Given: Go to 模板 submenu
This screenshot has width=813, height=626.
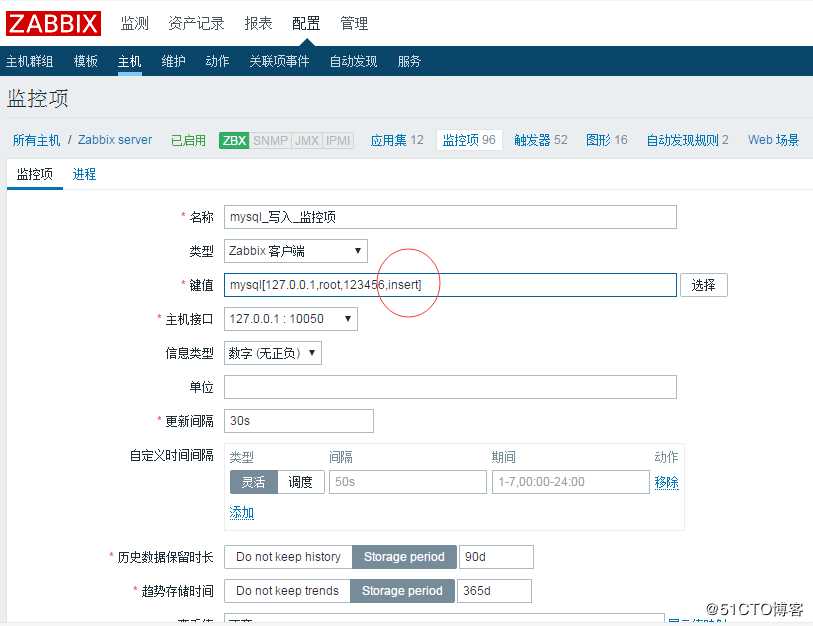Looking at the screenshot, I should click(x=86, y=61).
